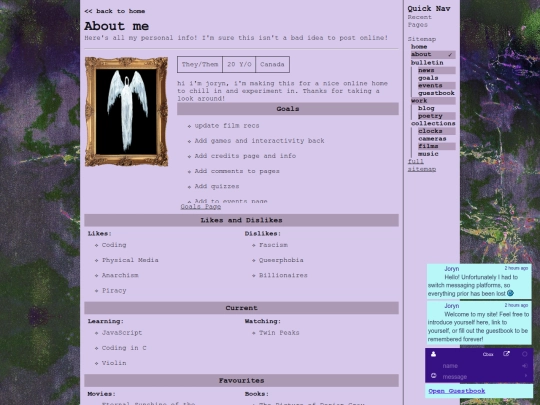Click 'JavaScript' under Learning

pos(122,333)
